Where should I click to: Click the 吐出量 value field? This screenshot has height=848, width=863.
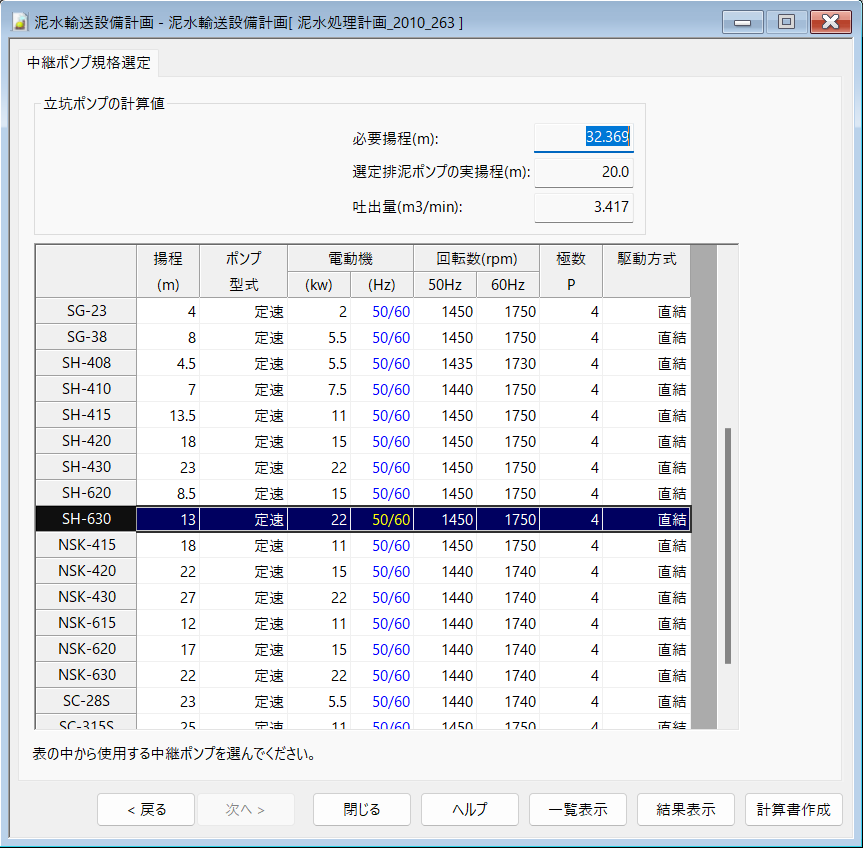pyautogui.click(x=583, y=207)
